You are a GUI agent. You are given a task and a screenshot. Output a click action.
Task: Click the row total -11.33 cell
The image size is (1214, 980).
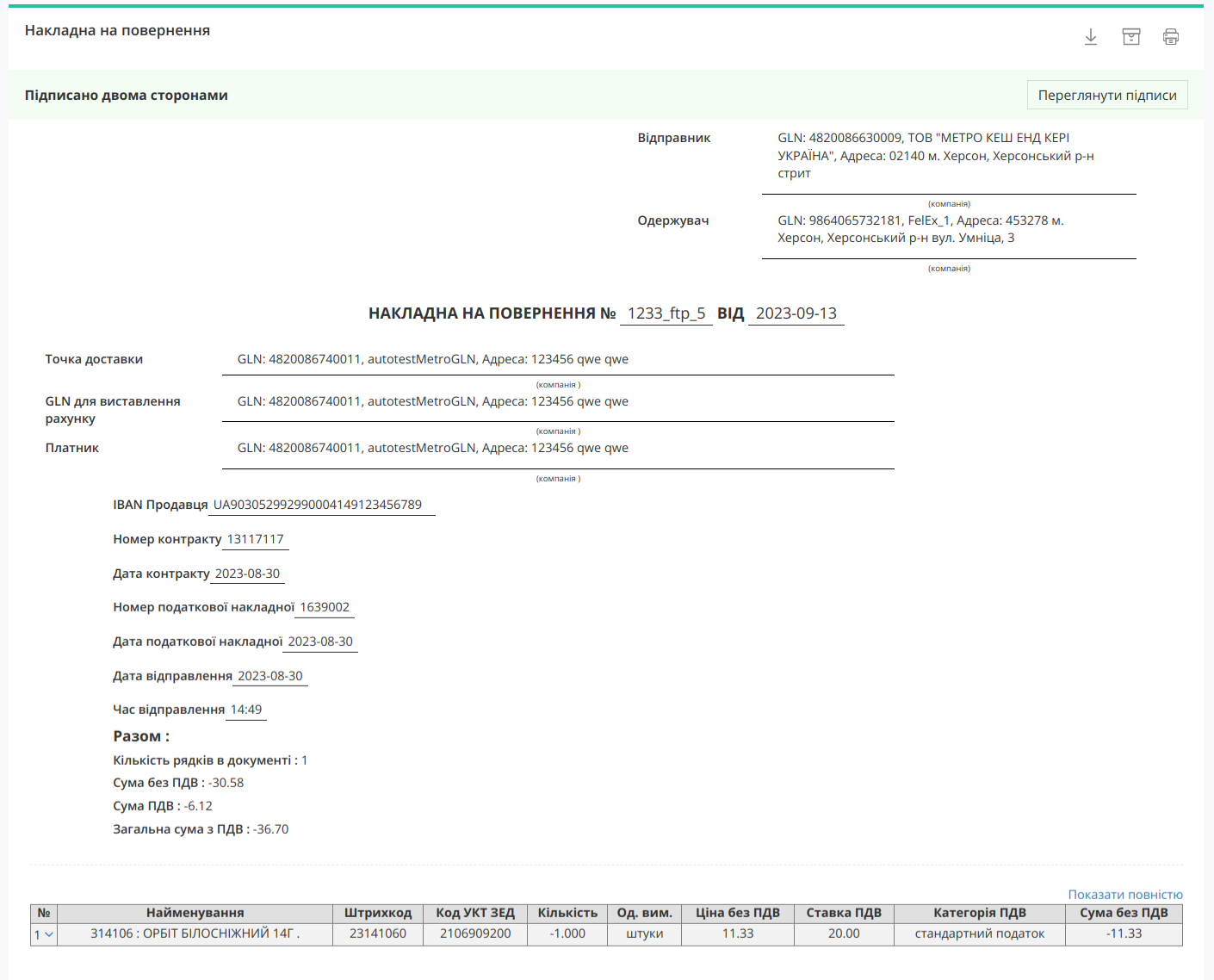[1124, 933]
